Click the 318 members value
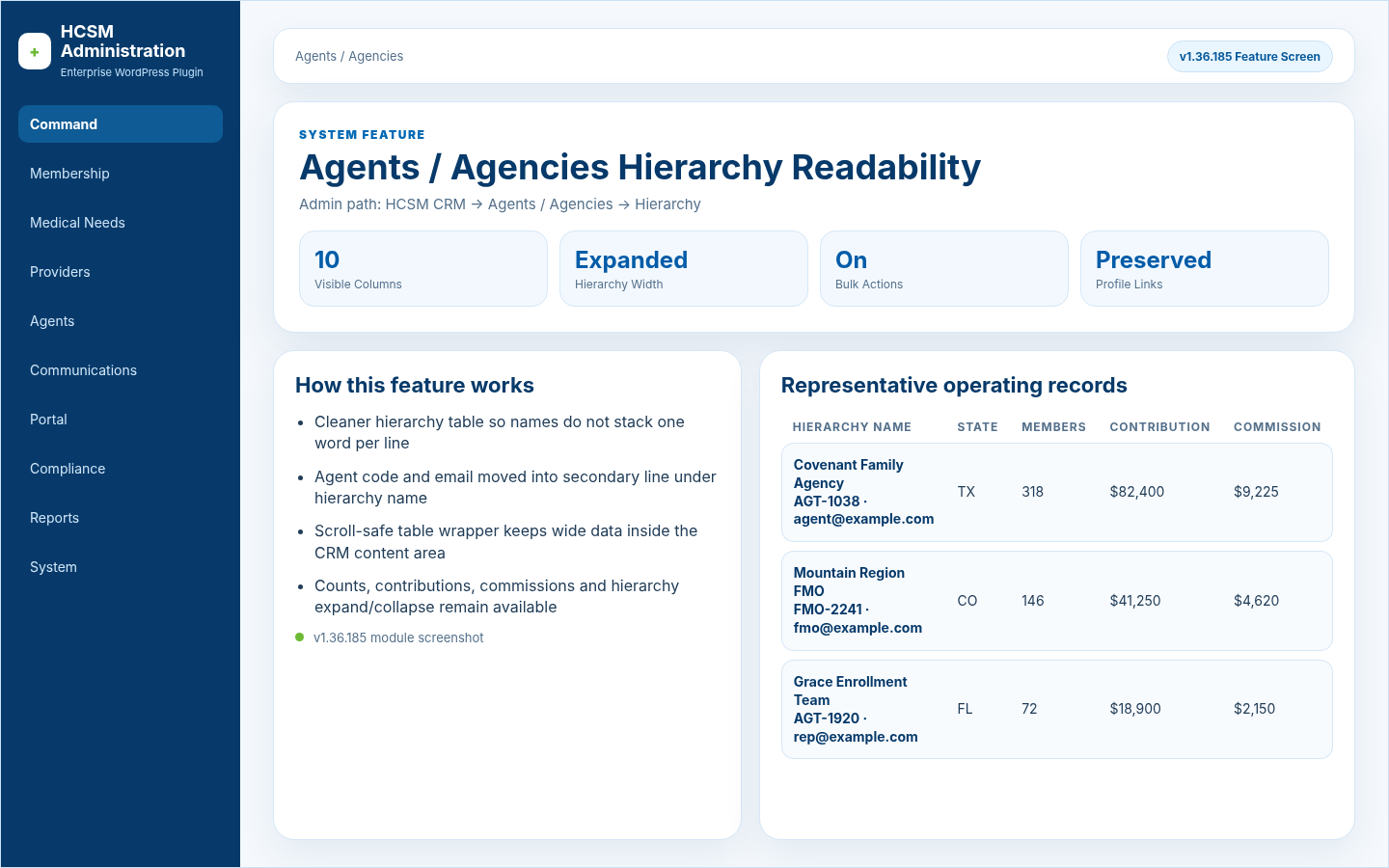This screenshot has height=868, width=1389. 1032,492
